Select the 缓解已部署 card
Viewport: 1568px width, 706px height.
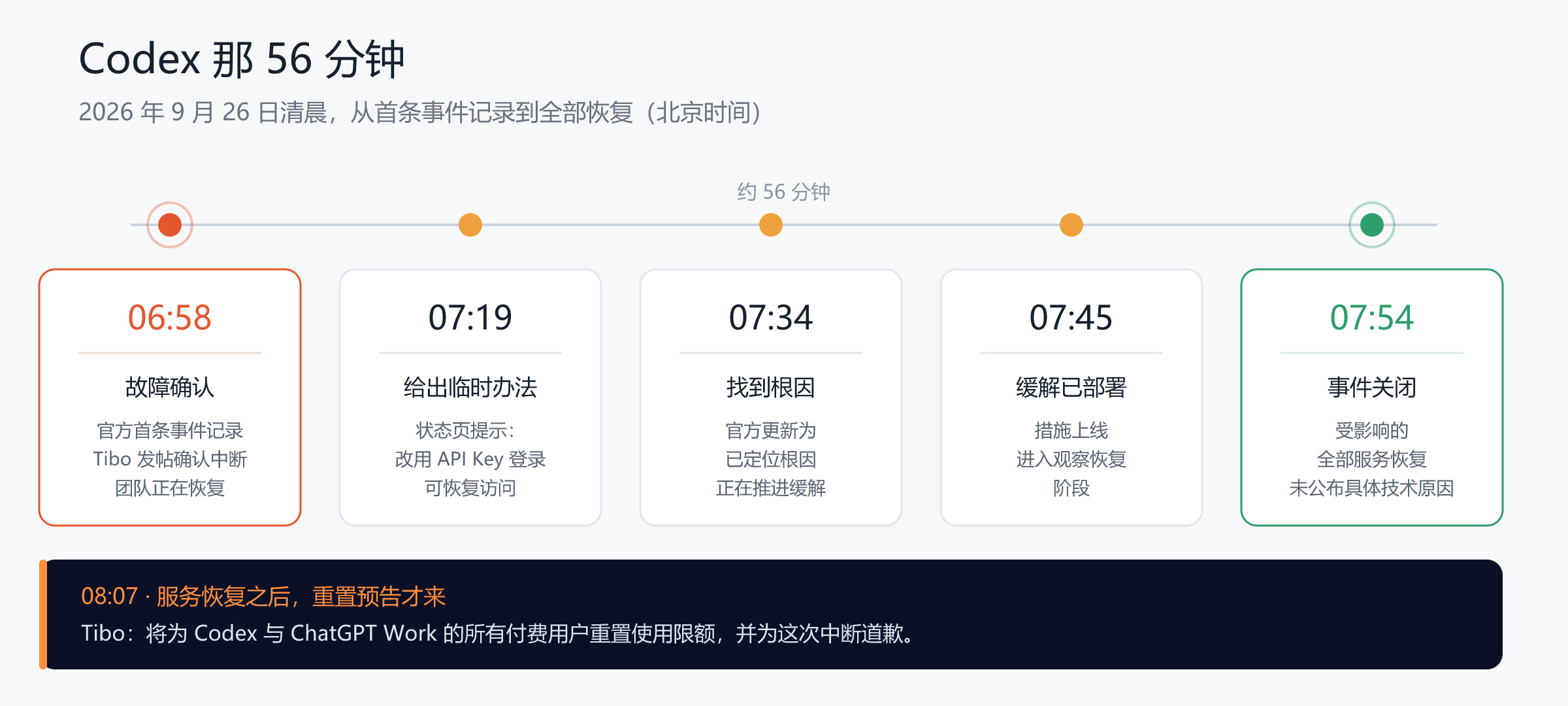pos(1071,397)
